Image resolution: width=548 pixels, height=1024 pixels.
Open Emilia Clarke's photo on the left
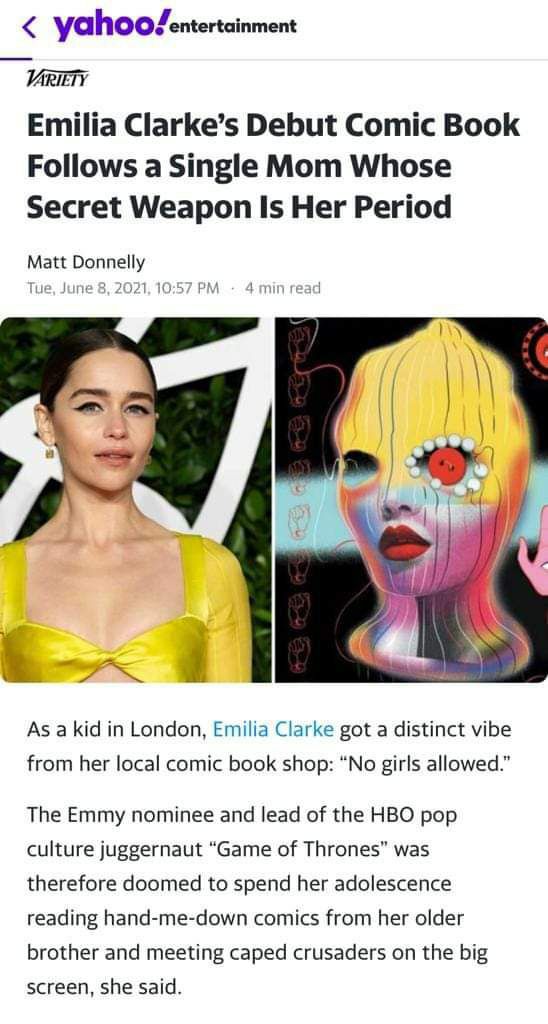click(x=135, y=500)
